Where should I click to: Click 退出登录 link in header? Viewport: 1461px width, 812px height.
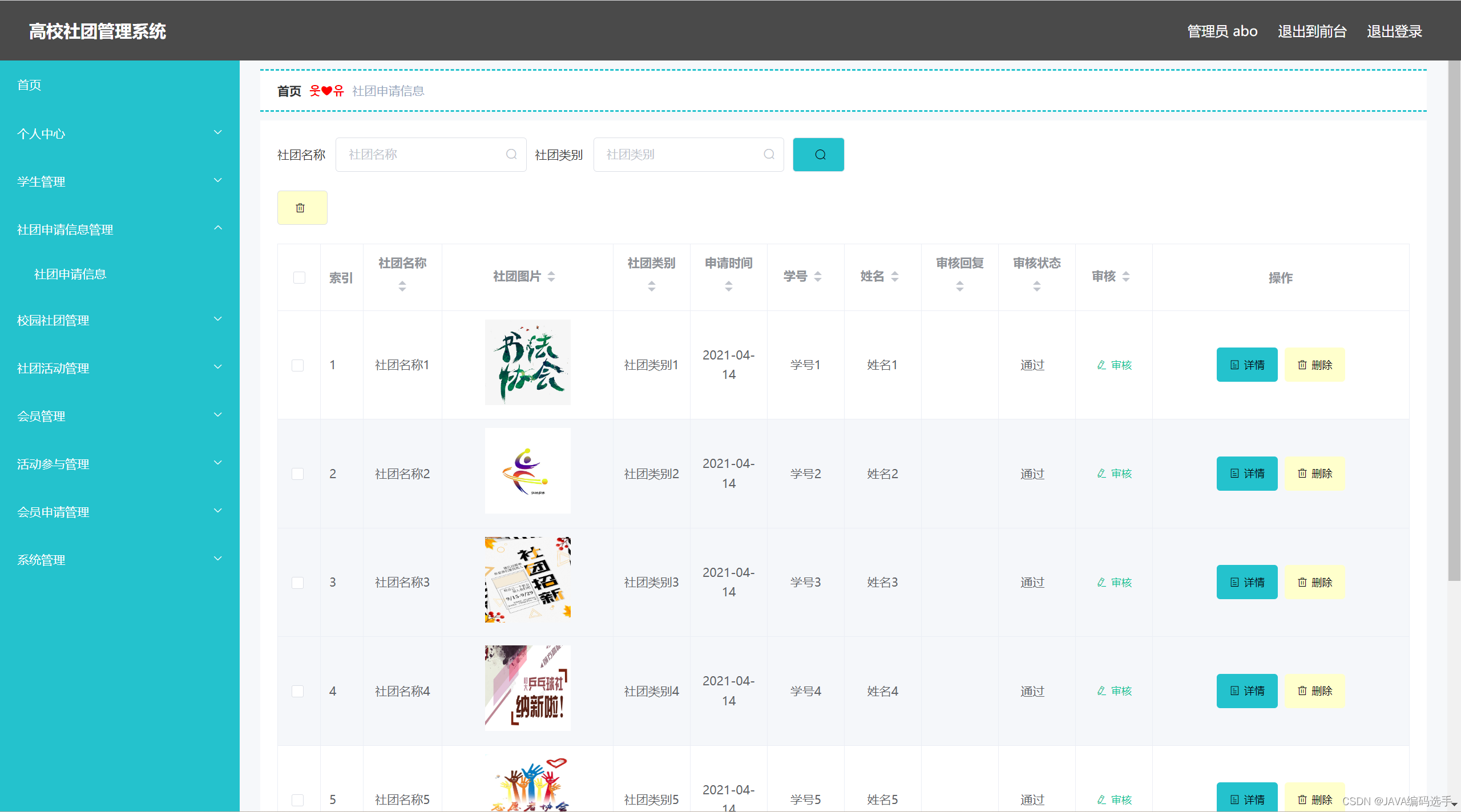(x=1394, y=31)
